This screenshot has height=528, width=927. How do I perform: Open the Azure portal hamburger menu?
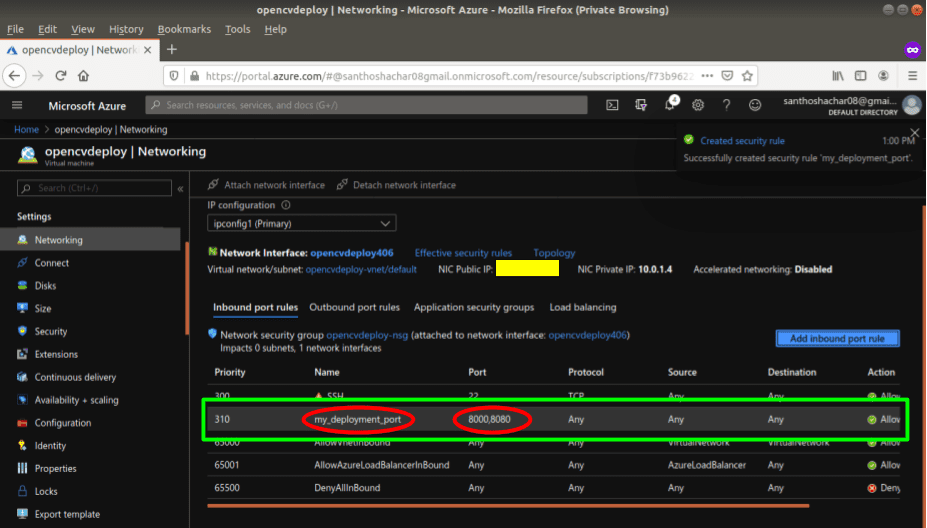click(x=17, y=105)
